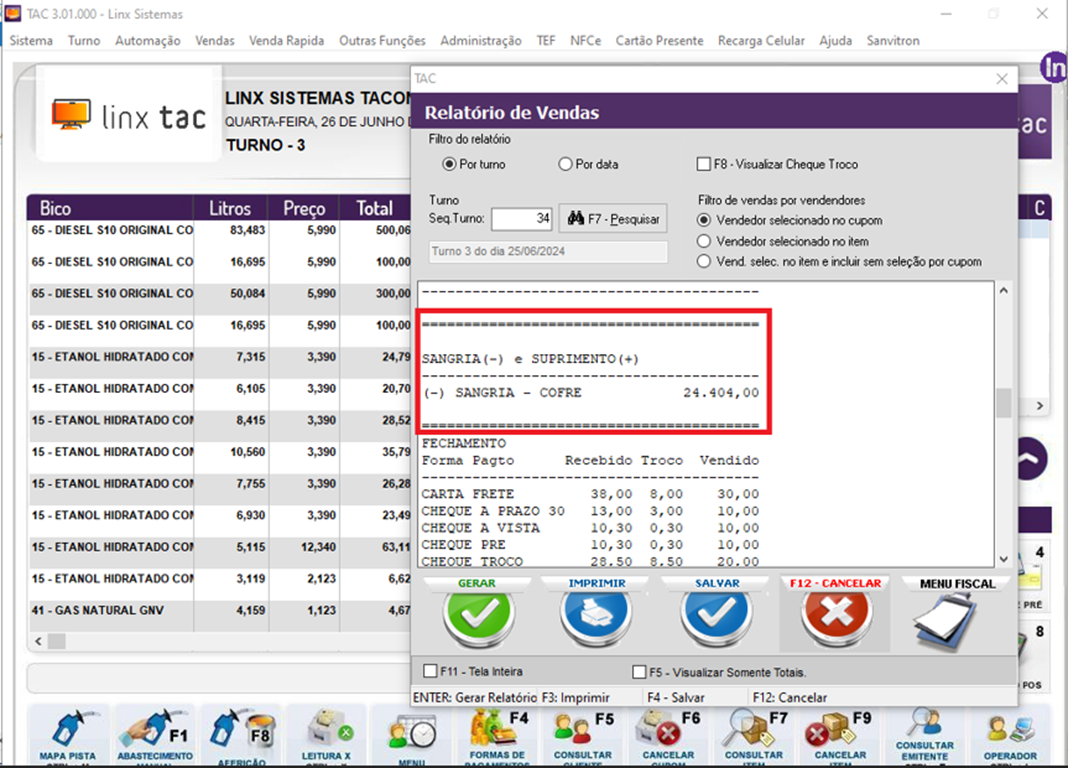Open the Menu Fiscal clipboard icon
The width and height of the screenshot is (1068, 768).
947,620
